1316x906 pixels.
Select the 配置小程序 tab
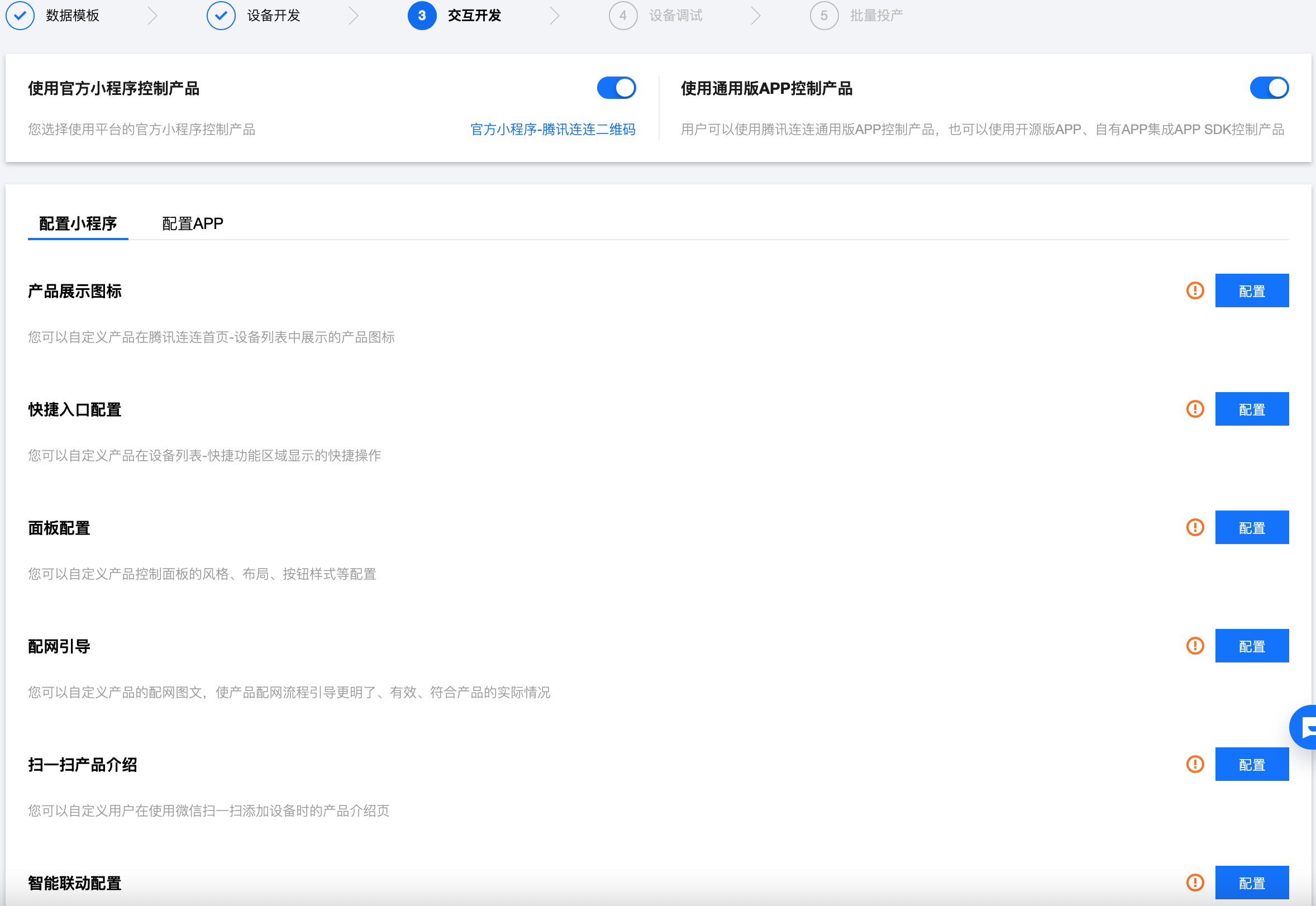(78, 223)
